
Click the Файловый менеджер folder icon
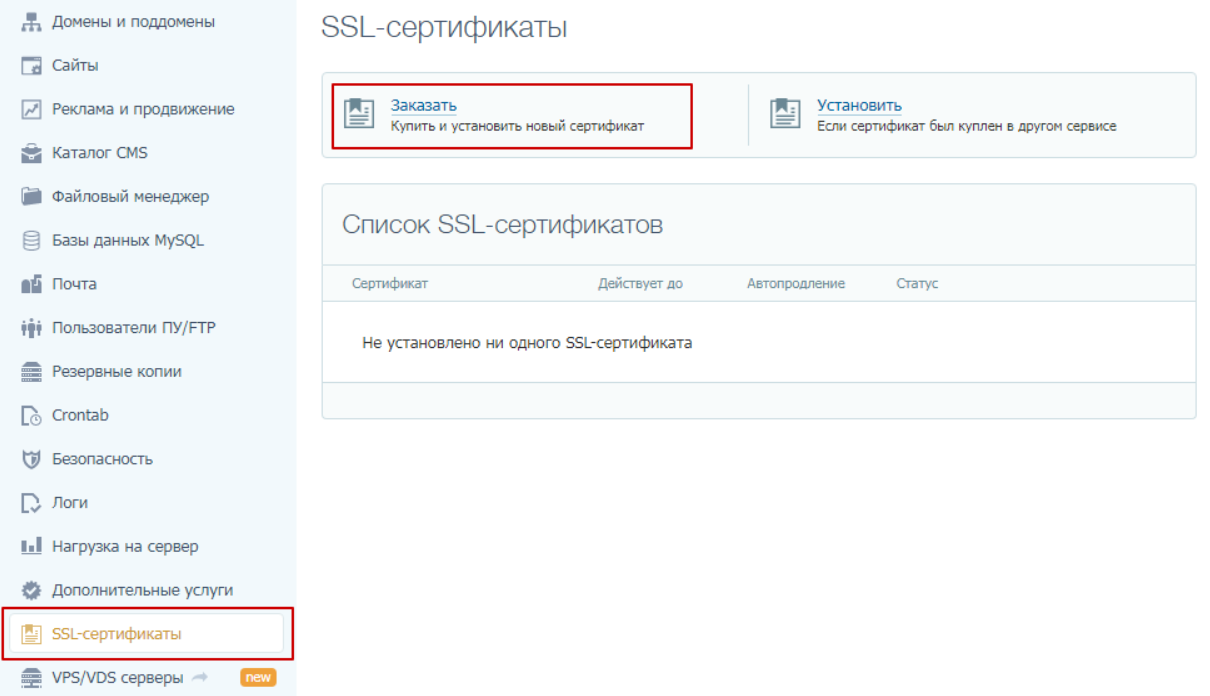[x=30, y=196]
